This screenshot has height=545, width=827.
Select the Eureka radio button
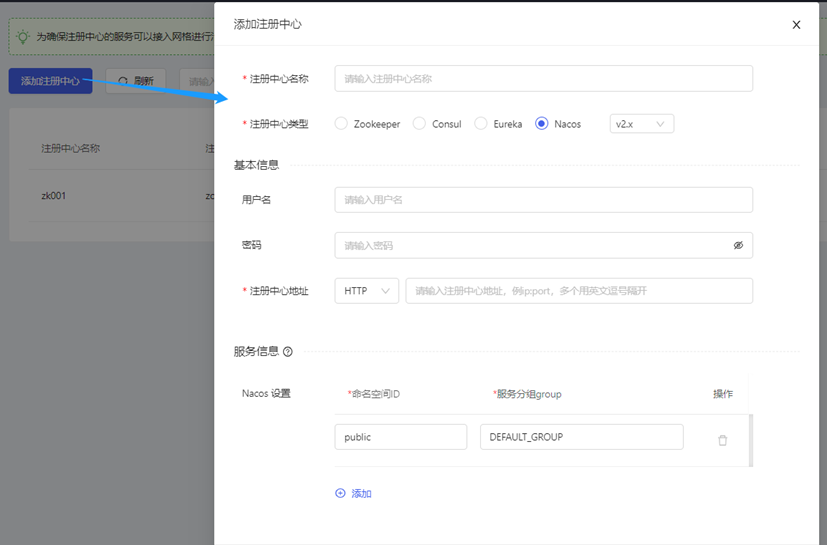pos(480,123)
